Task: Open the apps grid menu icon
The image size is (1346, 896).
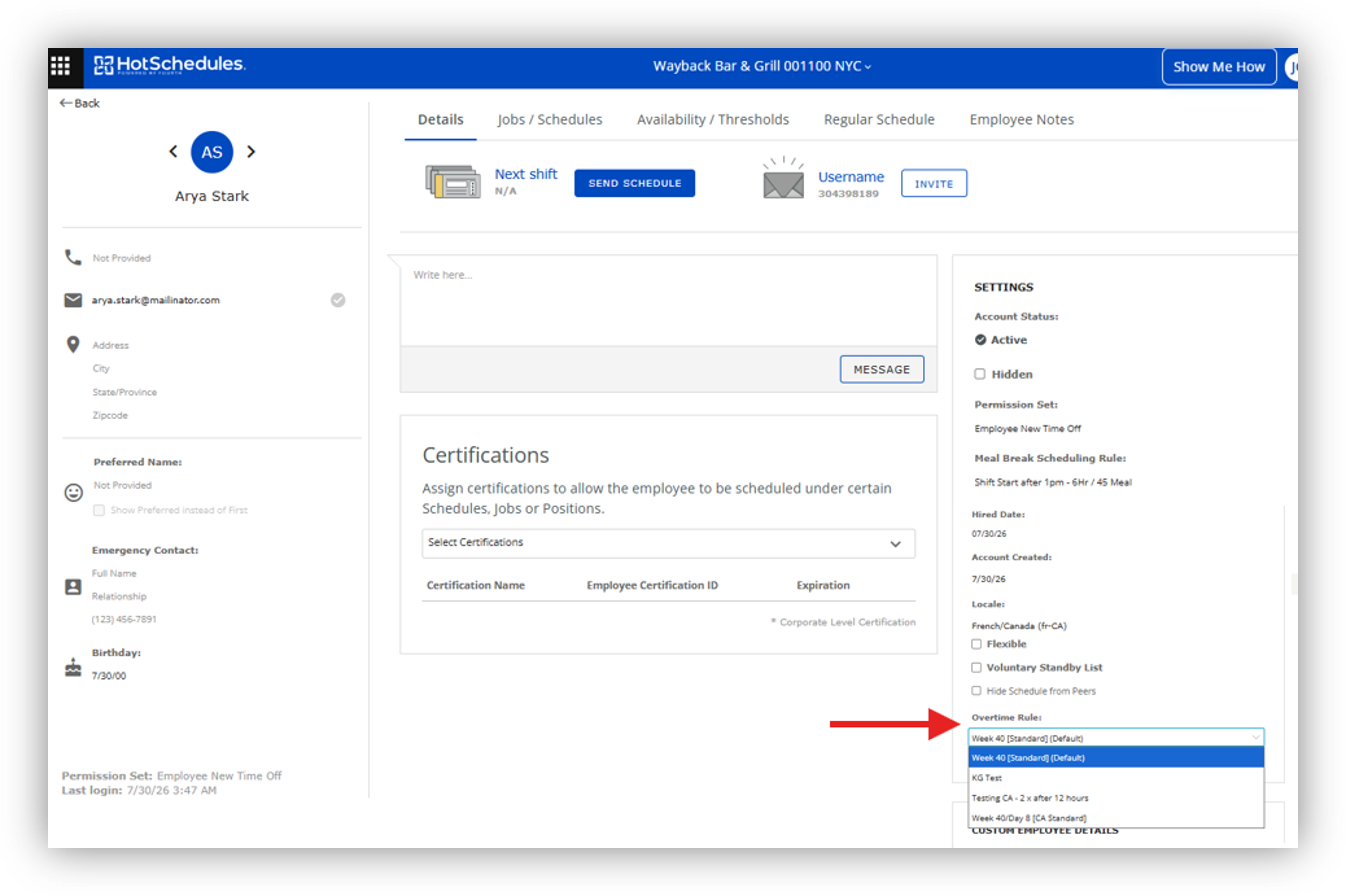Action: coord(60,66)
